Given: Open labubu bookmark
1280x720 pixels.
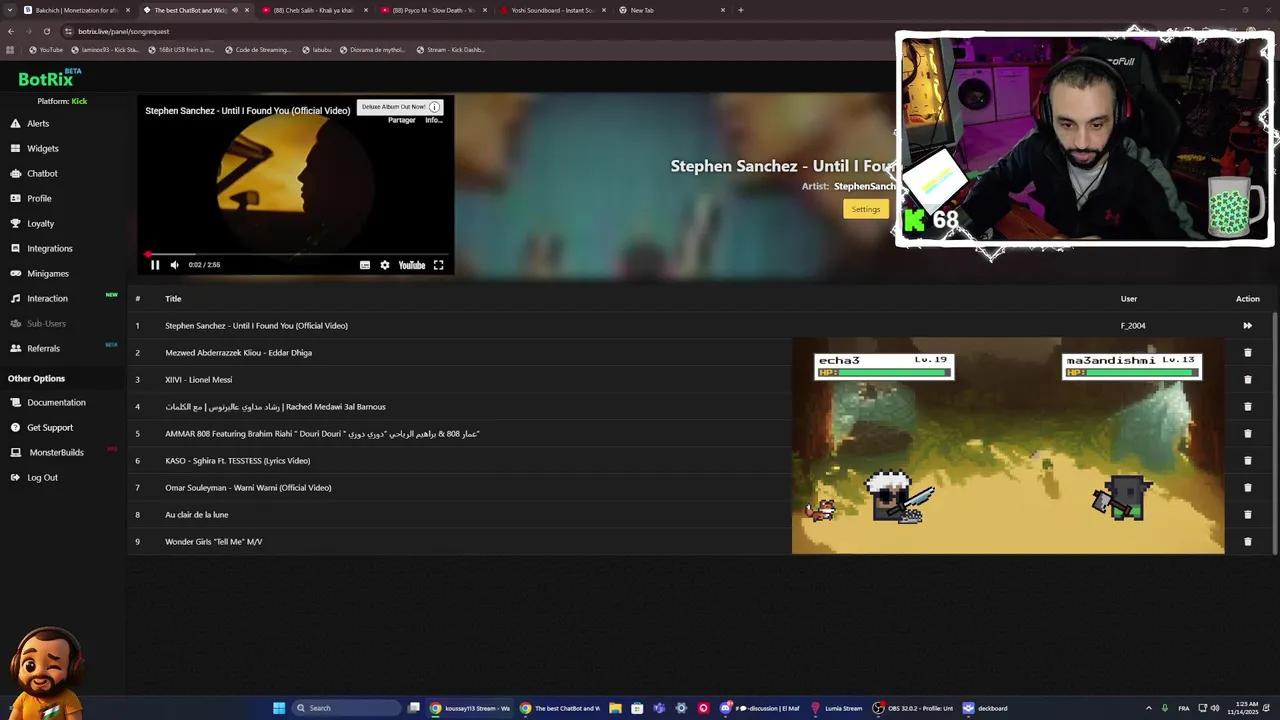Looking at the screenshot, I should [x=316, y=49].
